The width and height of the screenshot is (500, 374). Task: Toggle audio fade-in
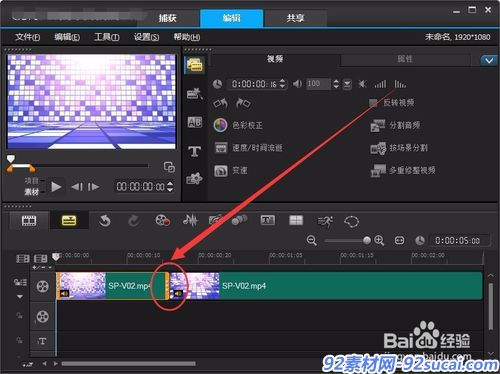point(380,84)
